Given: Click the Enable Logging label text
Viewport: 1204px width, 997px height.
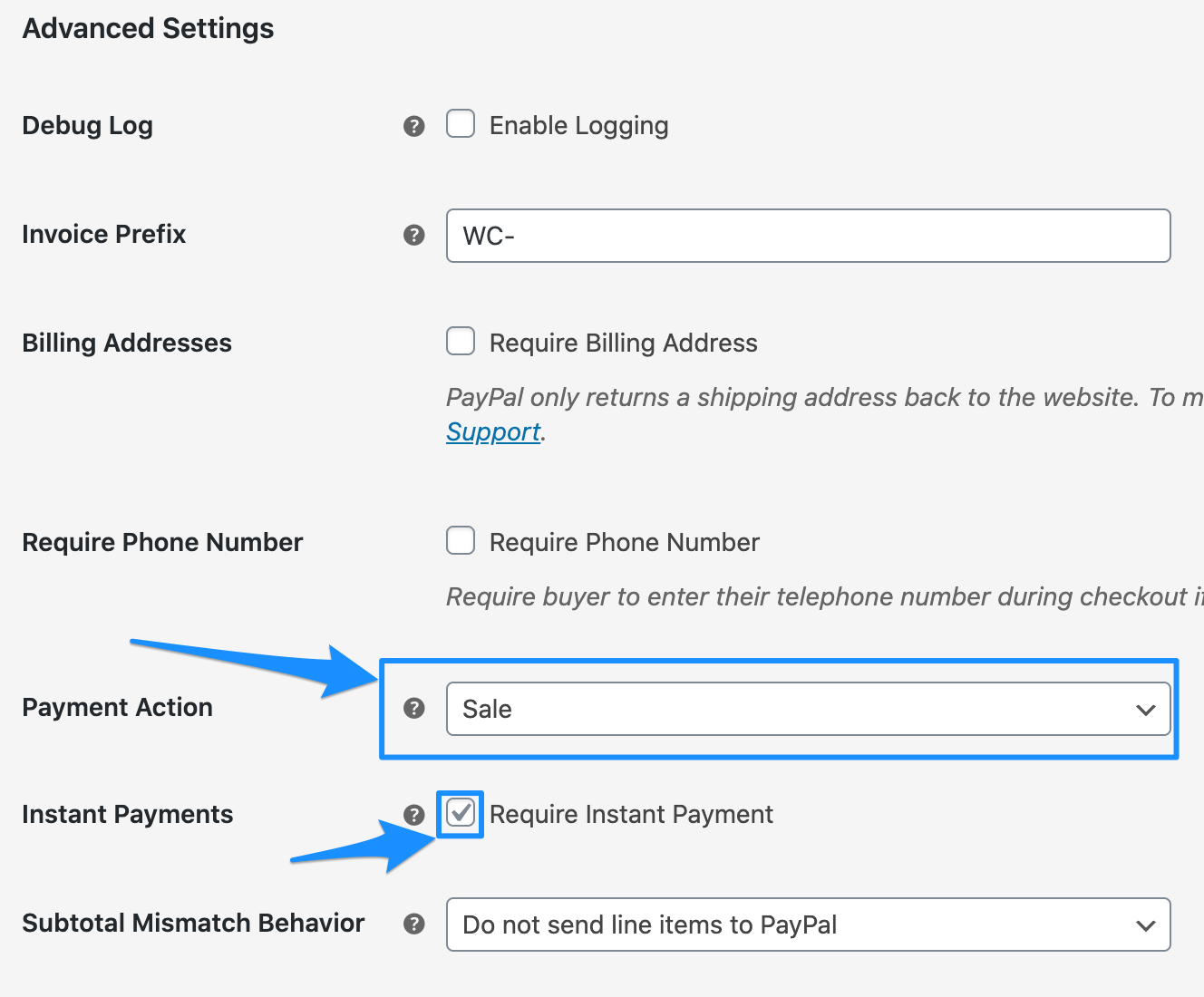Looking at the screenshot, I should pos(578,125).
